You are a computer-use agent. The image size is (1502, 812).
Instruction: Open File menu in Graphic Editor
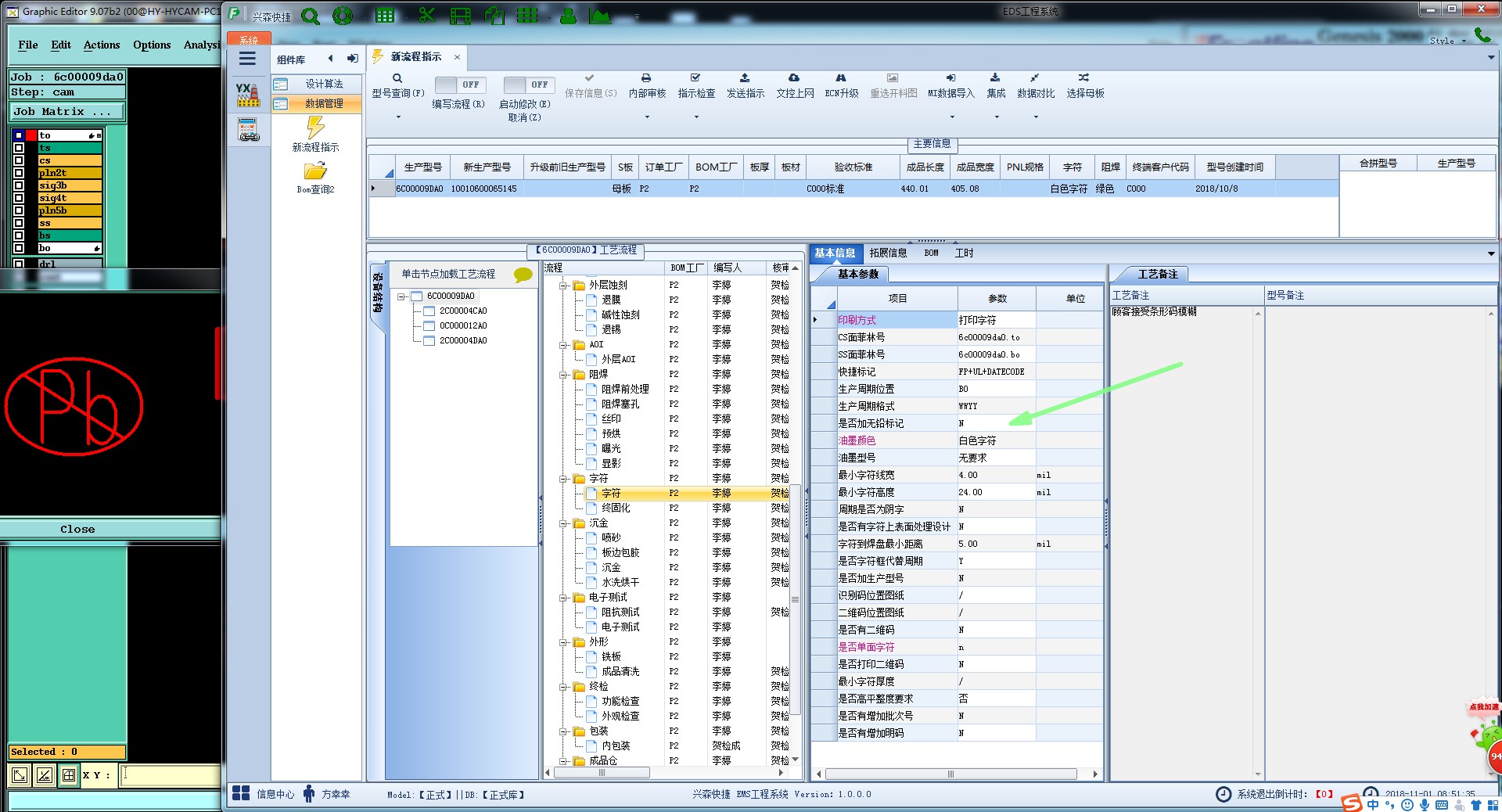[x=28, y=45]
